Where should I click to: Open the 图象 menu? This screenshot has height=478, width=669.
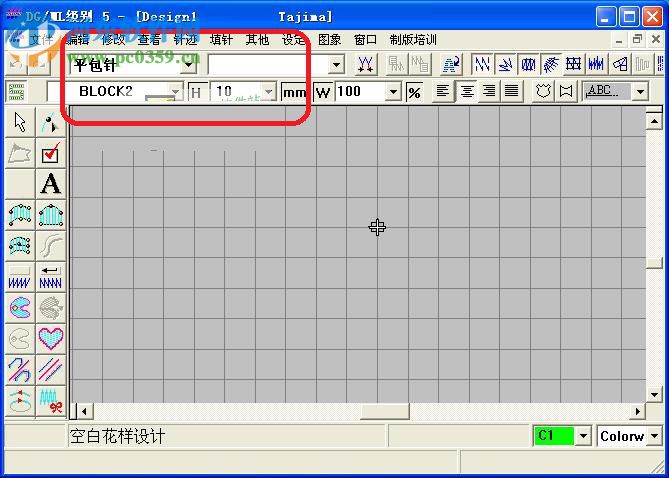tap(329, 39)
